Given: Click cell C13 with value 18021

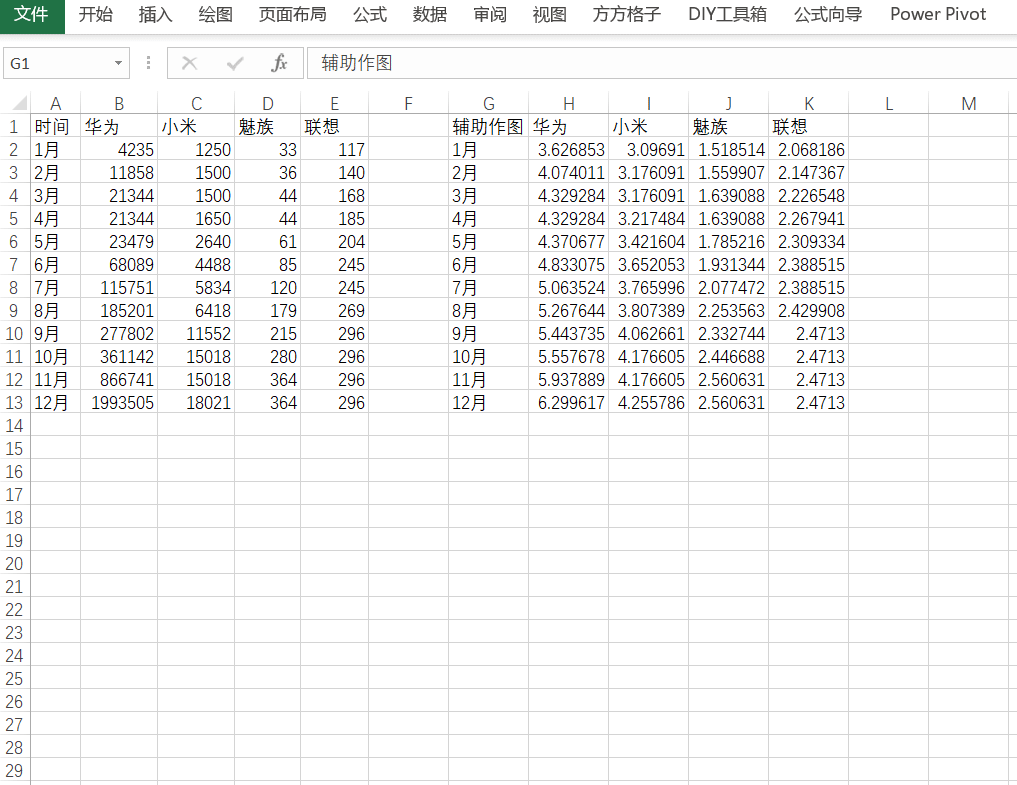Looking at the screenshot, I should (x=196, y=402).
